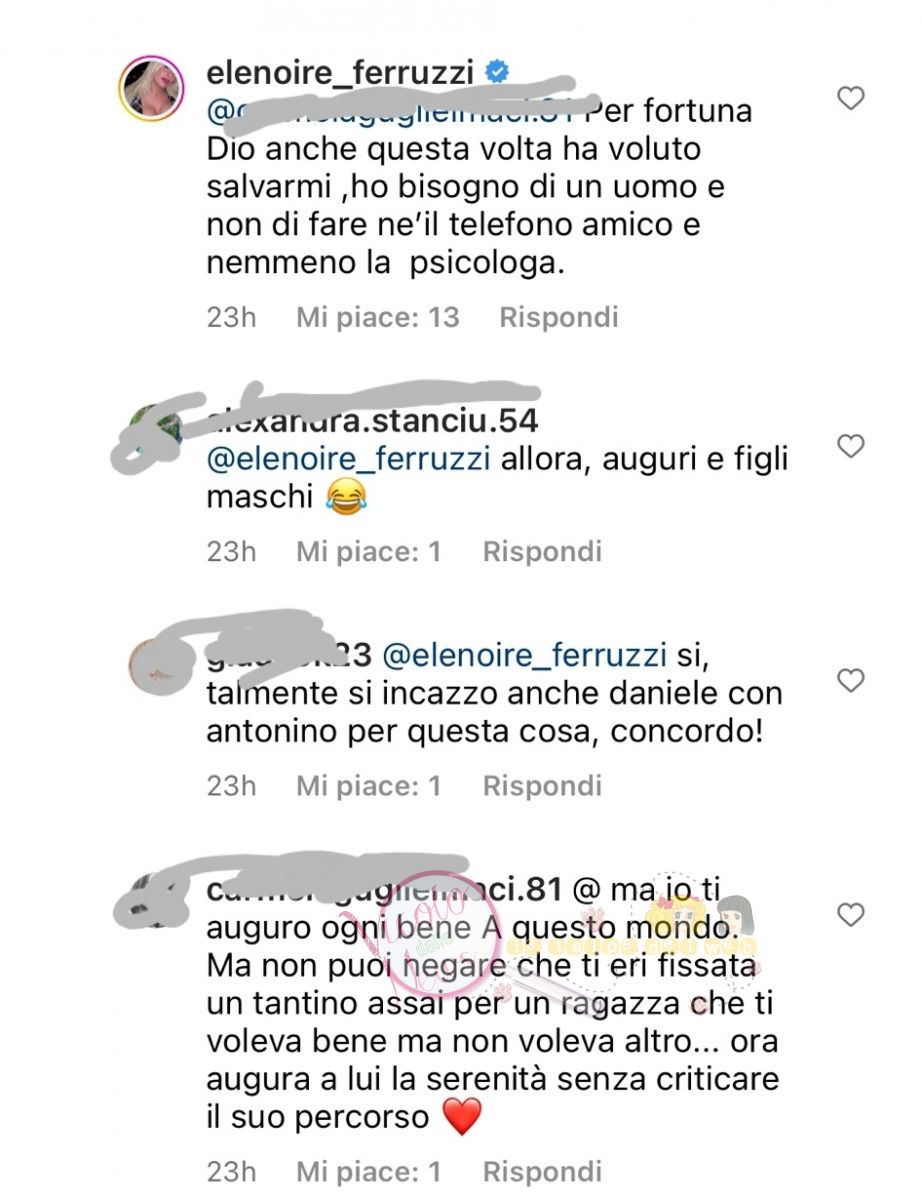Open elenoire_ferruzzi's profile picture
This screenshot has width=922, height=1200.
point(152,87)
